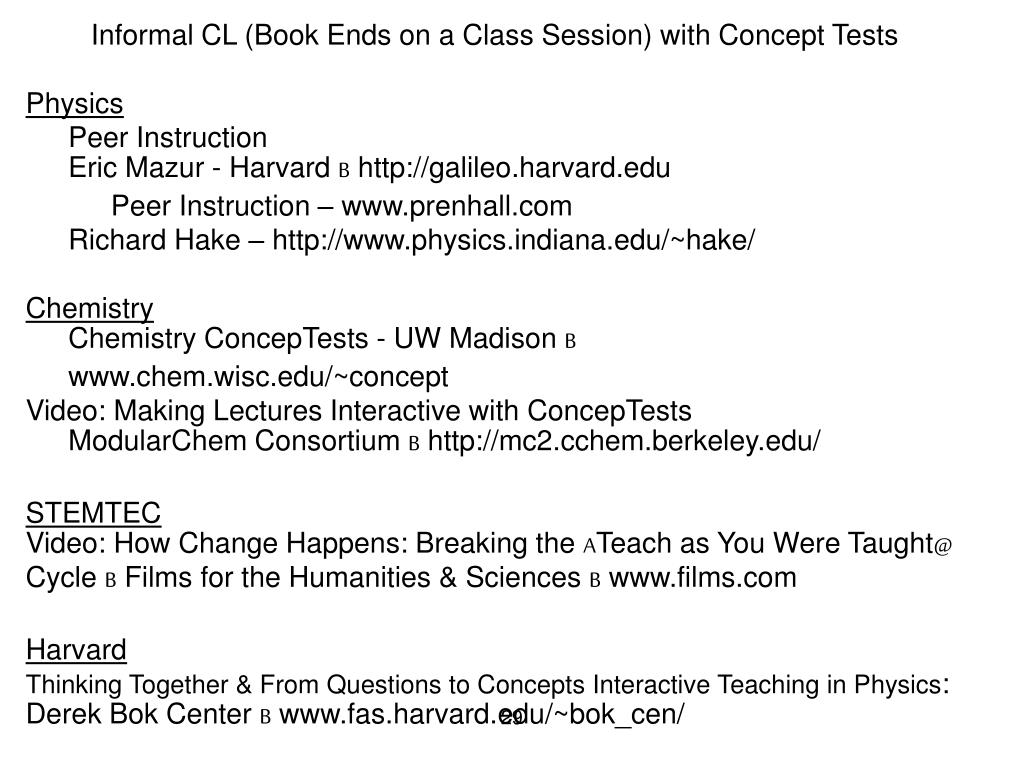Select the Harvard heading

click(x=76, y=650)
